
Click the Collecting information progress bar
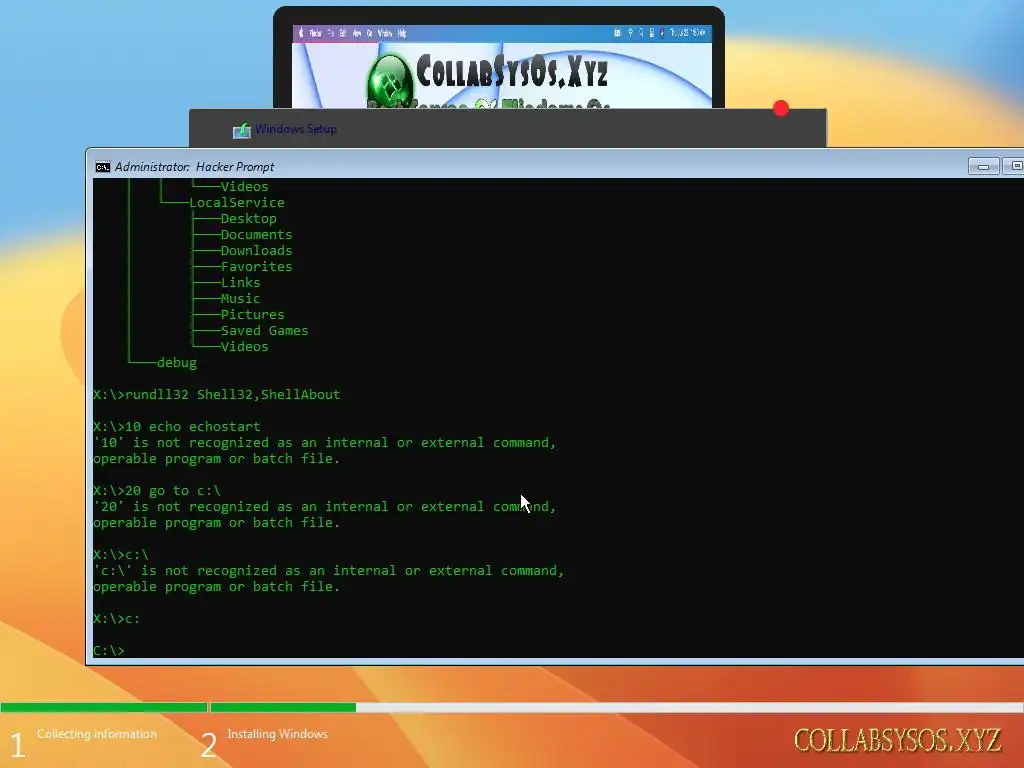(x=103, y=707)
